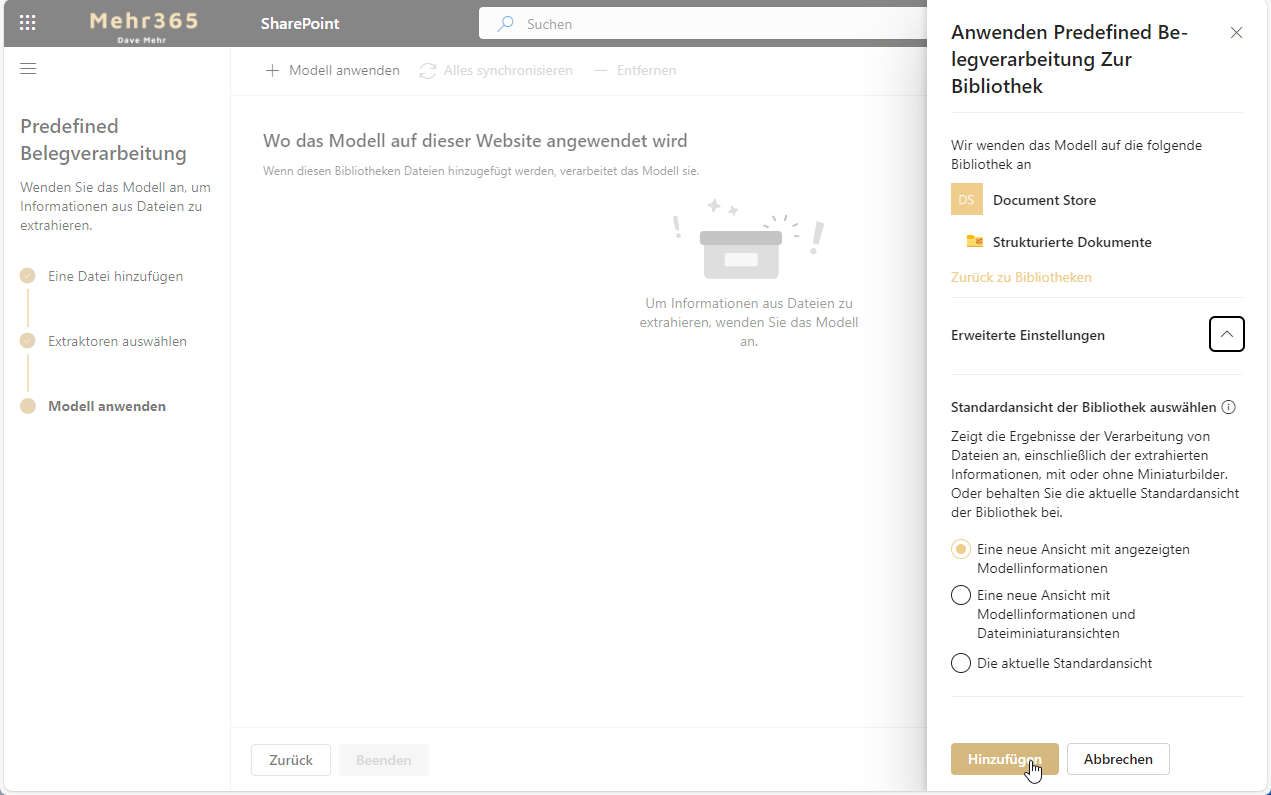
Task: Click the Beenden button
Action: coord(384,760)
